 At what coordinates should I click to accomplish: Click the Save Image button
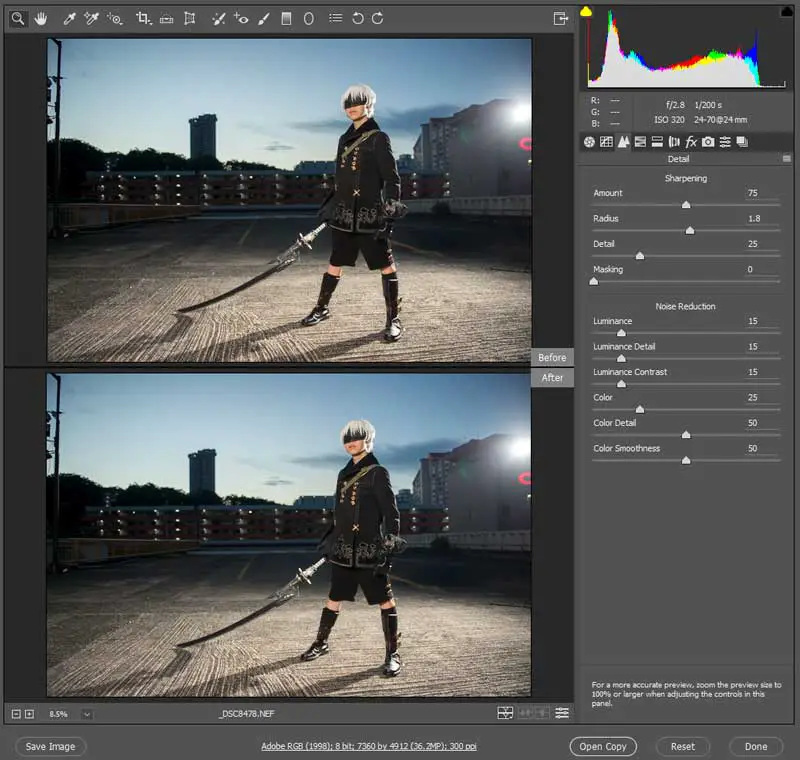tap(51, 747)
